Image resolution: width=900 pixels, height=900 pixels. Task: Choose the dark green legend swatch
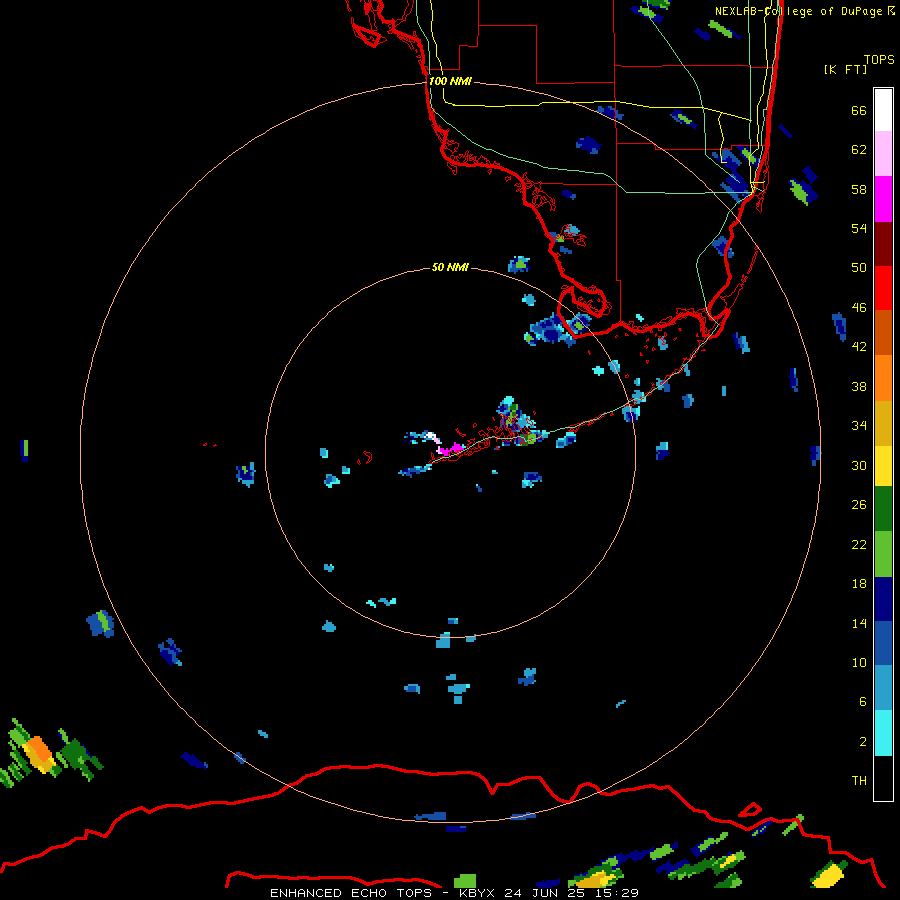(x=883, y=509)
